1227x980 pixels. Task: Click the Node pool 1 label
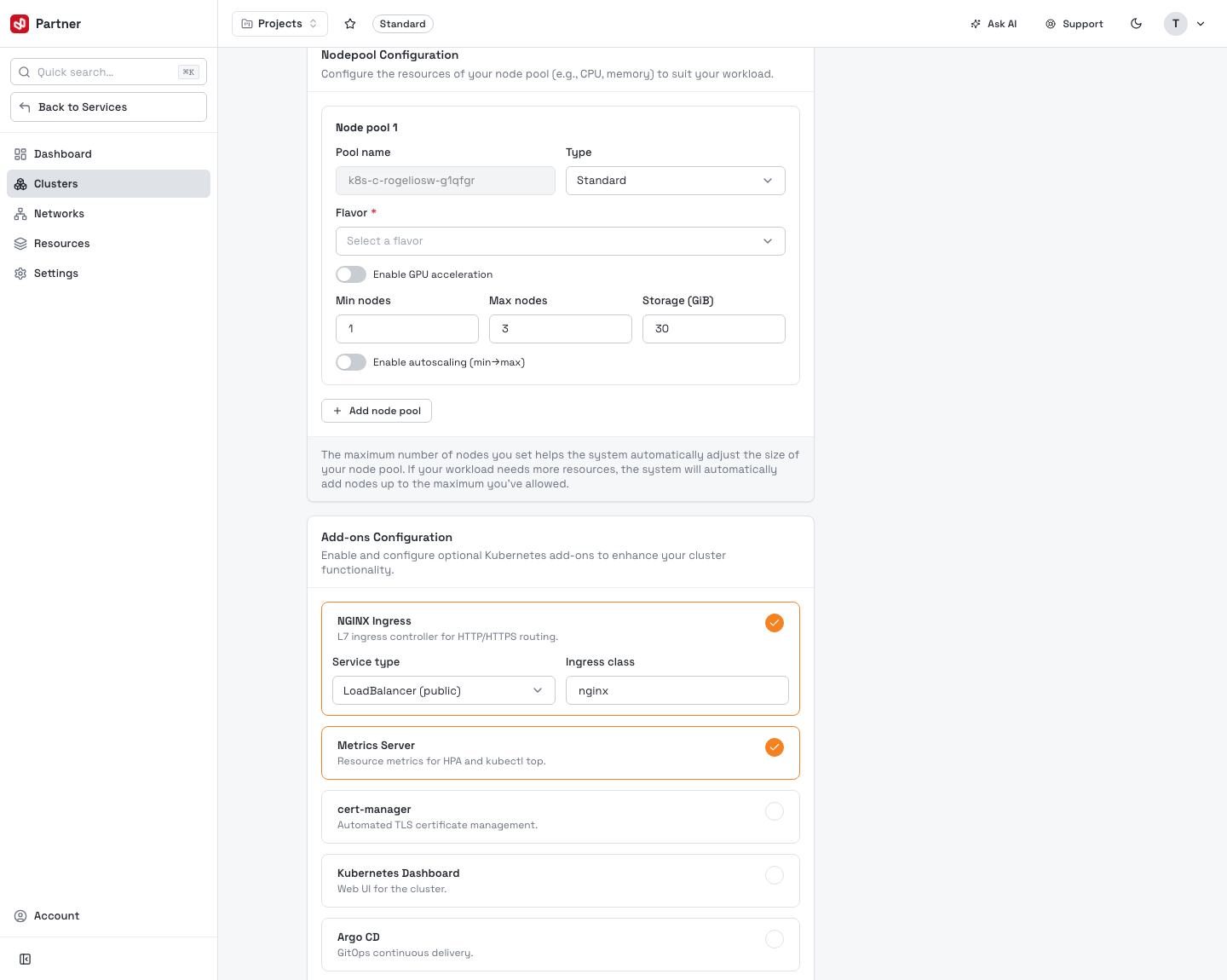(x=366, y=128)
